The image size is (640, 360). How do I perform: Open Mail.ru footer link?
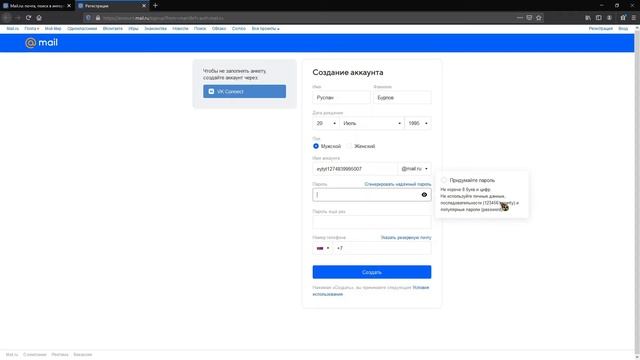pyautogui.click(x=12, y=355)
